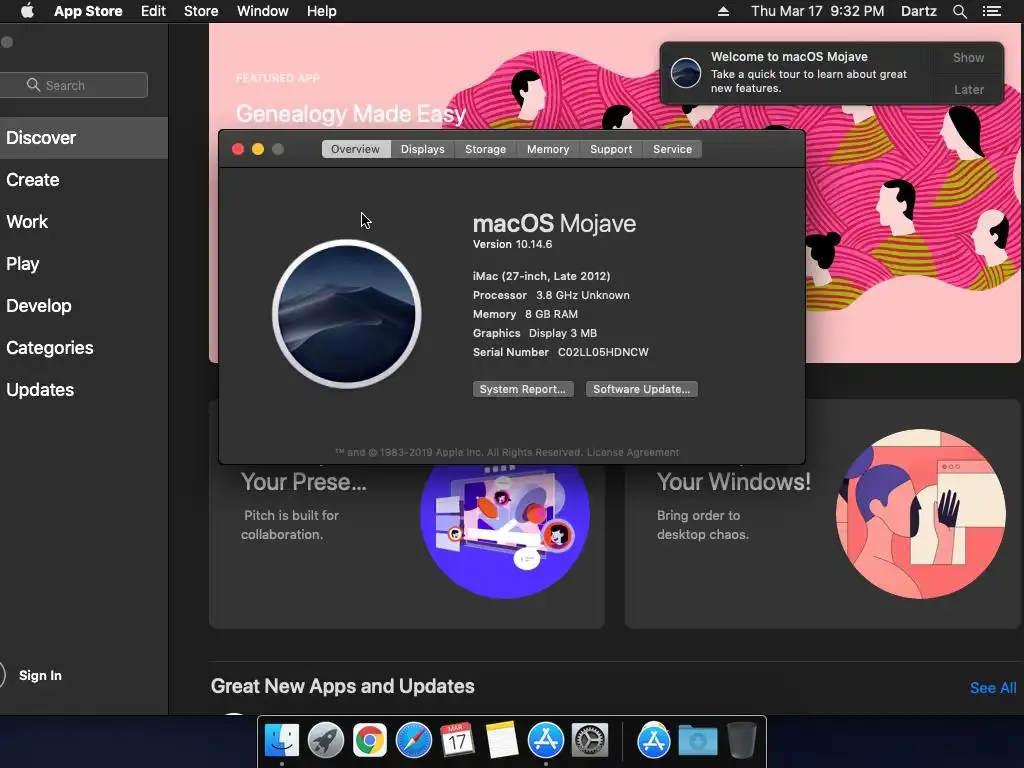
Task: Launch Launchpad rocket icon in Dock
Action: (x=325, y=741)
